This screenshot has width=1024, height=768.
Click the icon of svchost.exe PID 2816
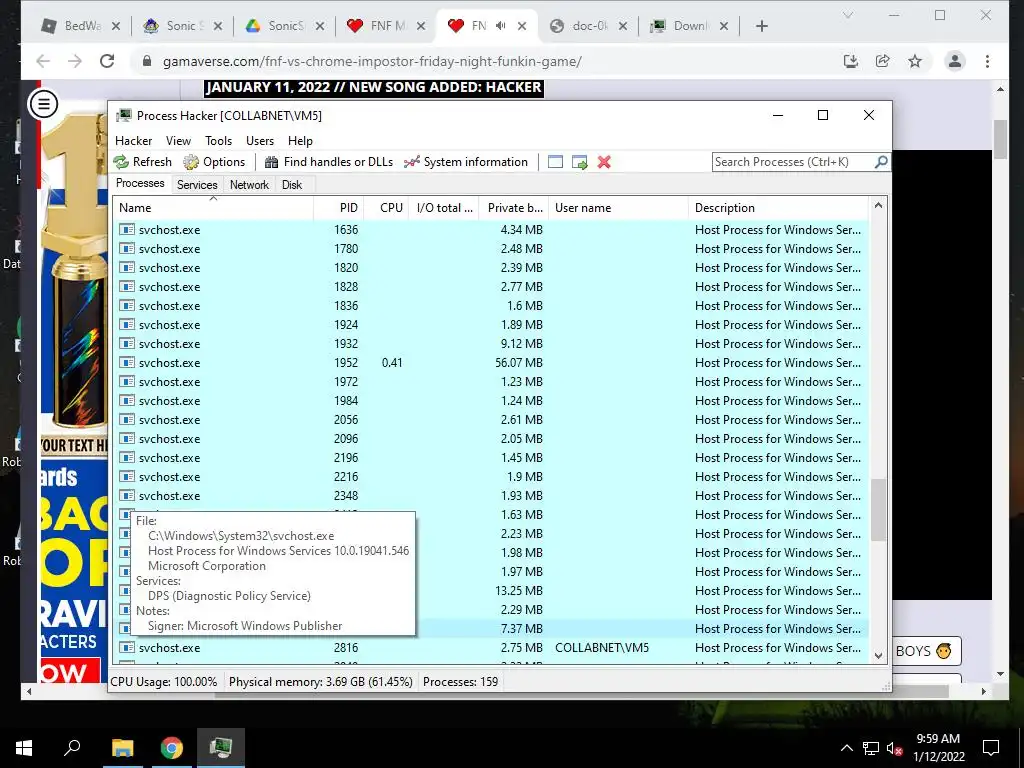click(127, 648)
